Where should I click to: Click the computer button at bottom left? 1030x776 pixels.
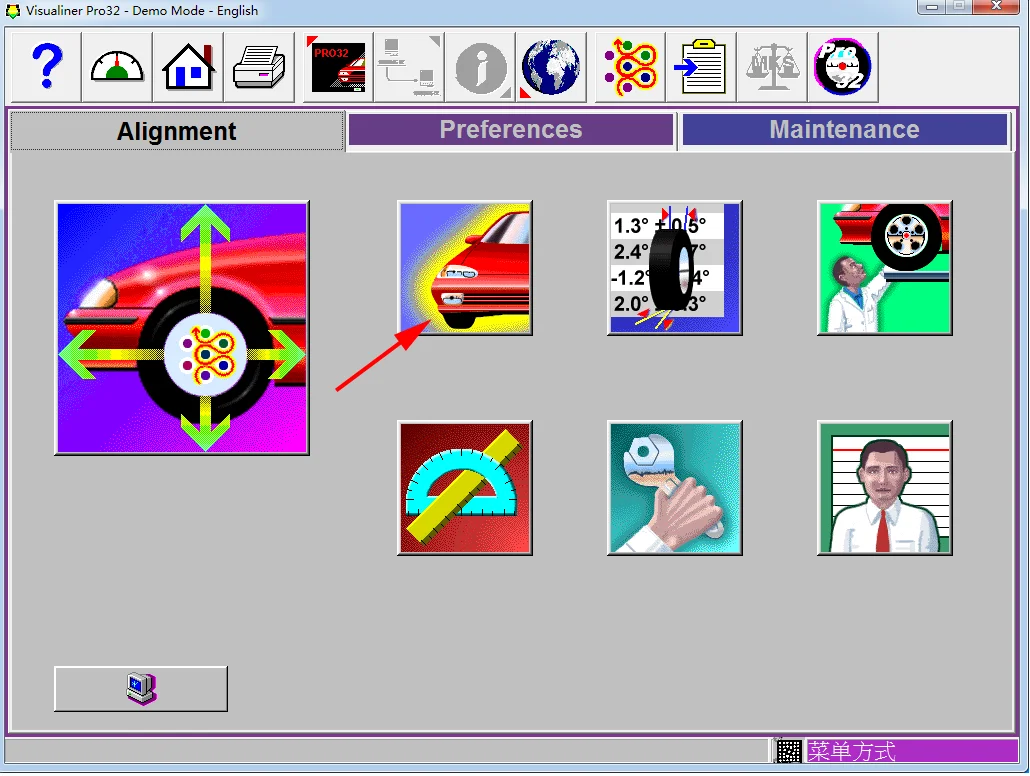point(140,688)
